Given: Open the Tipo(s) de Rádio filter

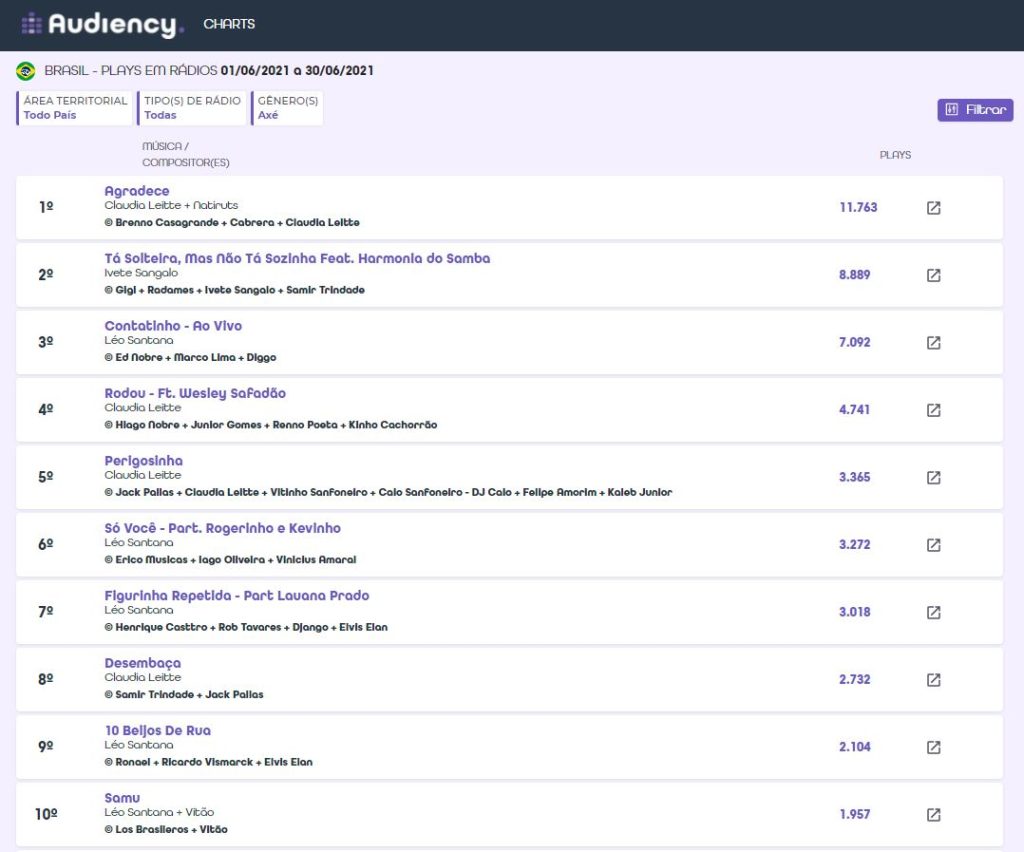Looking at the screenshot, I should point(192,108).
